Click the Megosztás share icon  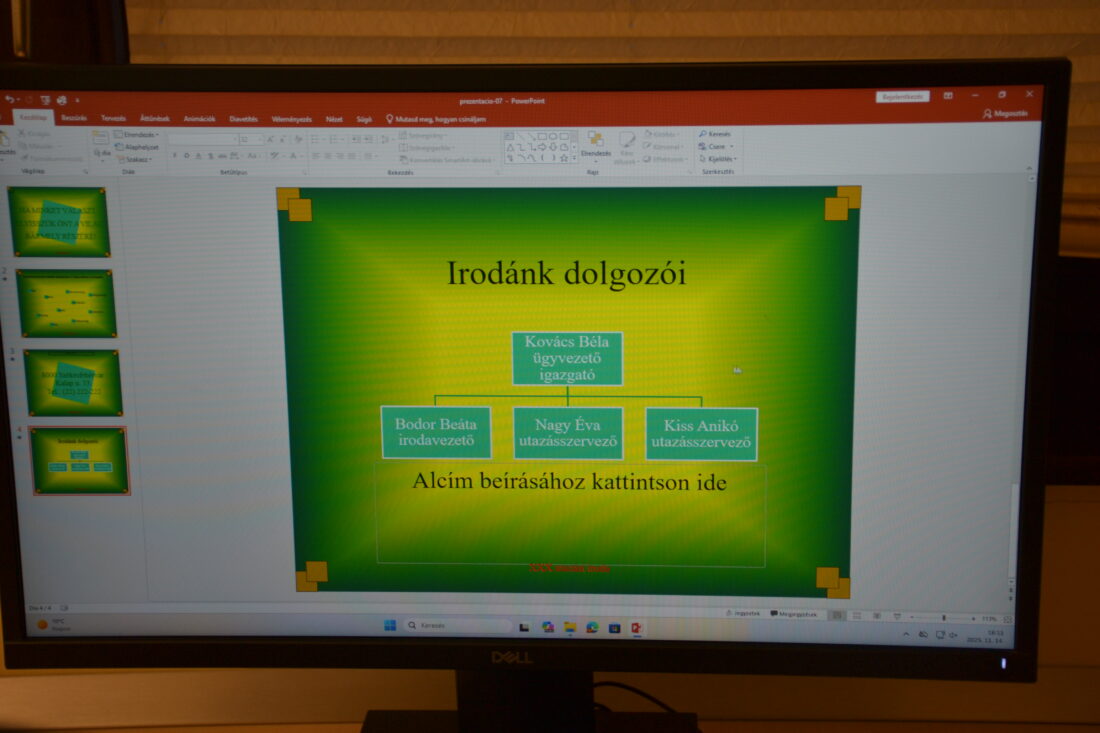click(x=988, y=114)
